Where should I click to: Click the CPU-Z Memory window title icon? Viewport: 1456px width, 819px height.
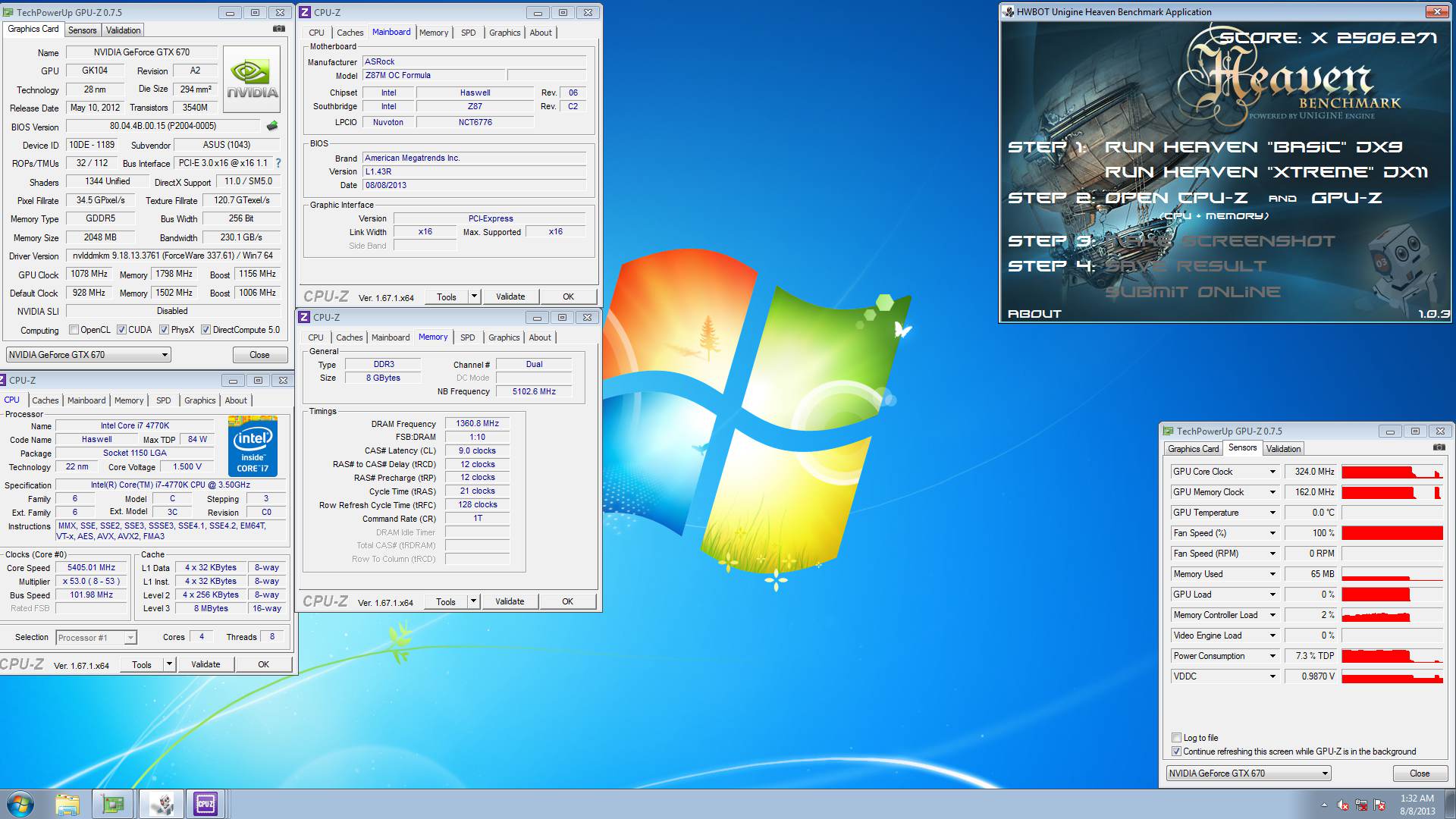(304, 318)
